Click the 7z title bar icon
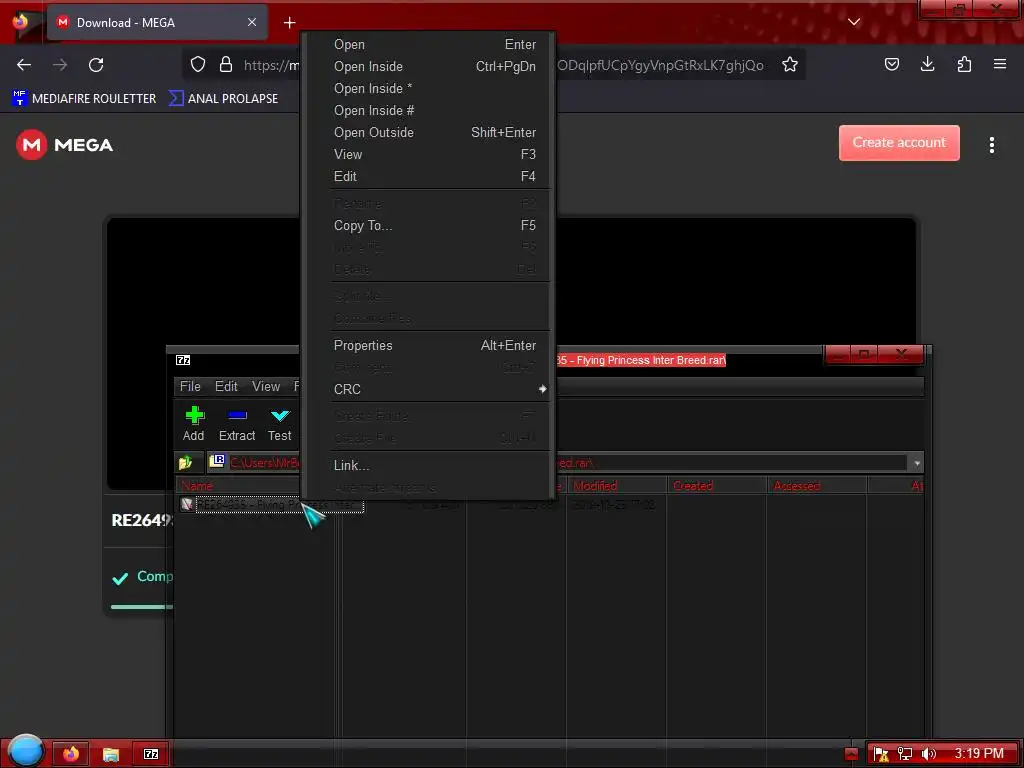 [x=183, y=360]
